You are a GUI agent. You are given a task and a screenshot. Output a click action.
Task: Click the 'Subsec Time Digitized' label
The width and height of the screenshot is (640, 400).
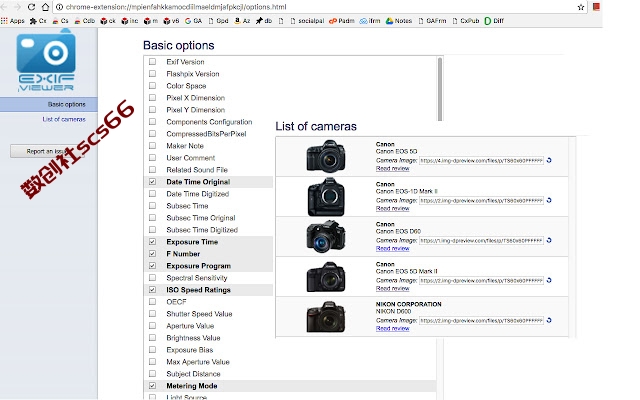tap(202, 230)
